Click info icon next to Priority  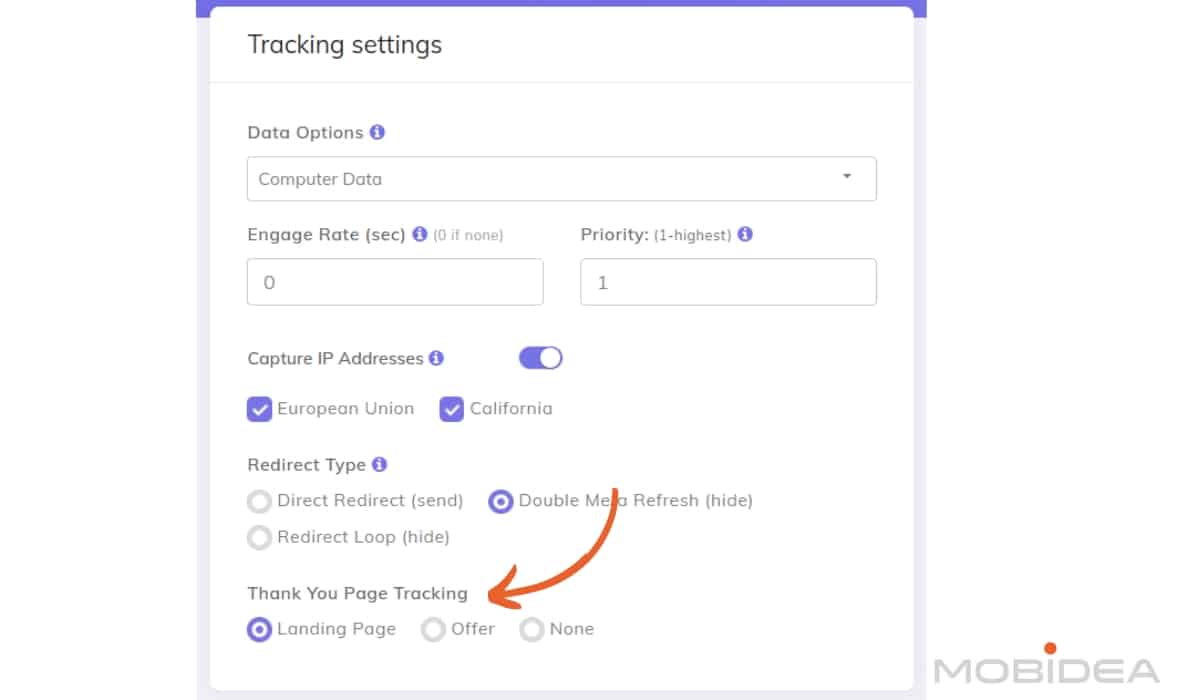(x=745, y=234)
